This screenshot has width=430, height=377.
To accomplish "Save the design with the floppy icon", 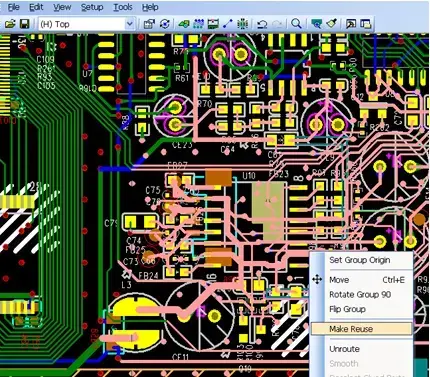I will coord(25,24).
